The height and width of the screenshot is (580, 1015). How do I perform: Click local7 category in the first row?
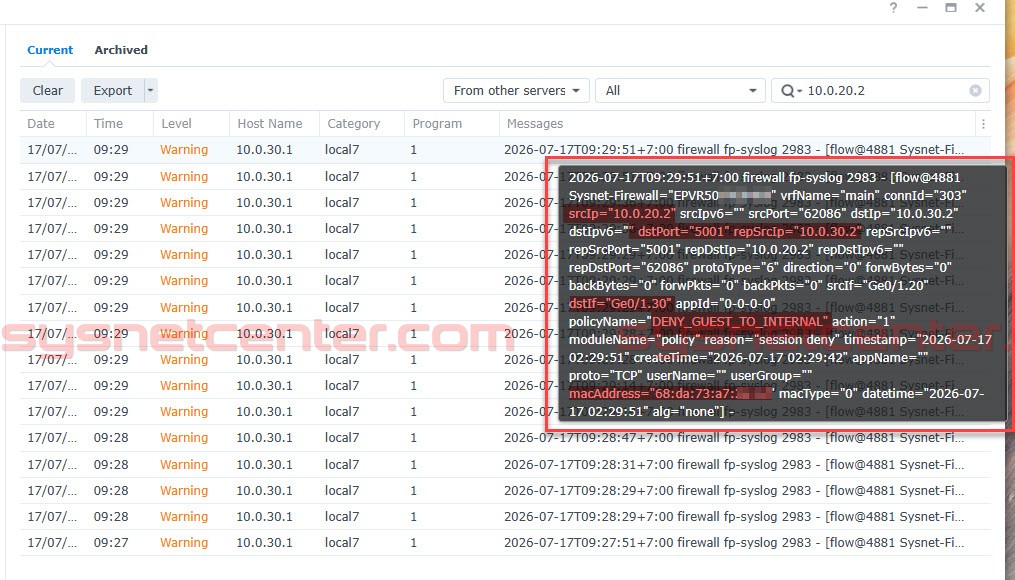point(342,150)
